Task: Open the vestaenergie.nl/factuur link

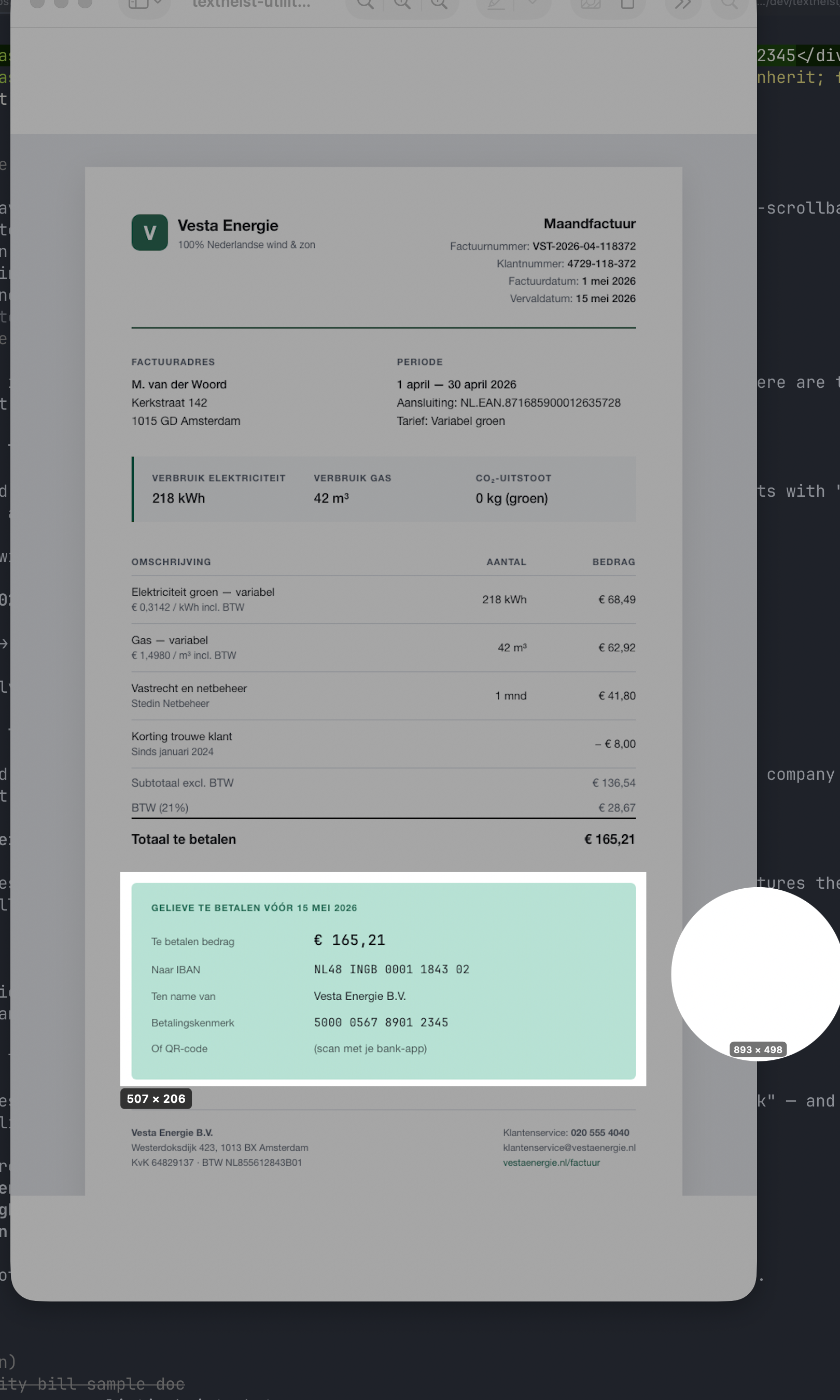Action: pyautogui.click(x=551, y=1163)
